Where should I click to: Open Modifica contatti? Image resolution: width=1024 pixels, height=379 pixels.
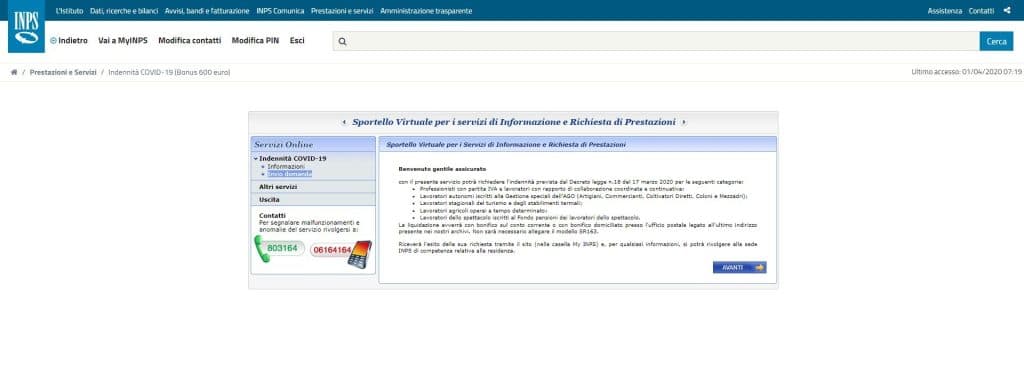tap(189, 41)
